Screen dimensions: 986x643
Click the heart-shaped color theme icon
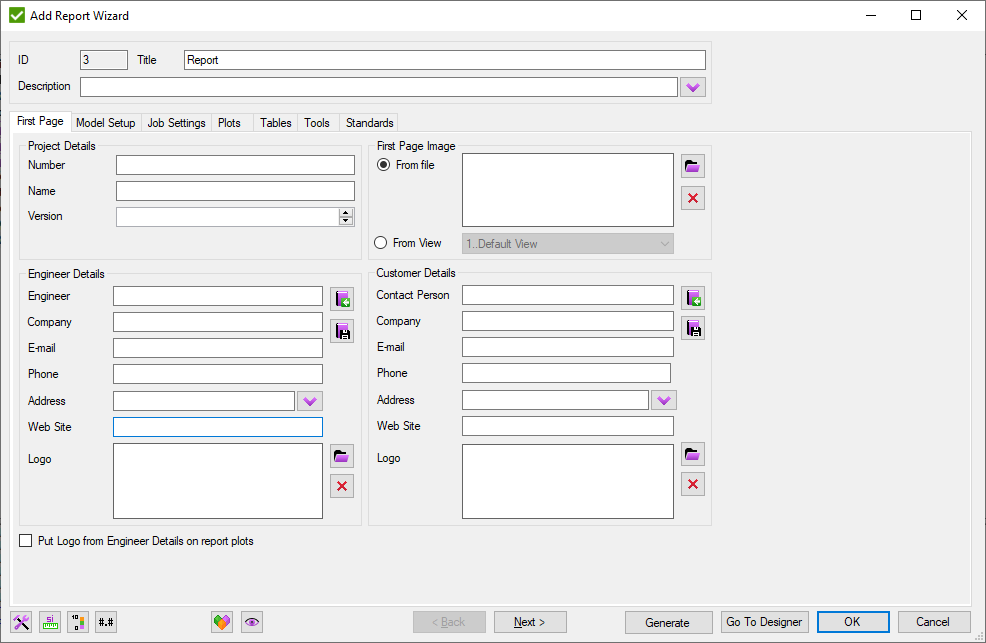(x=221, y=622)
